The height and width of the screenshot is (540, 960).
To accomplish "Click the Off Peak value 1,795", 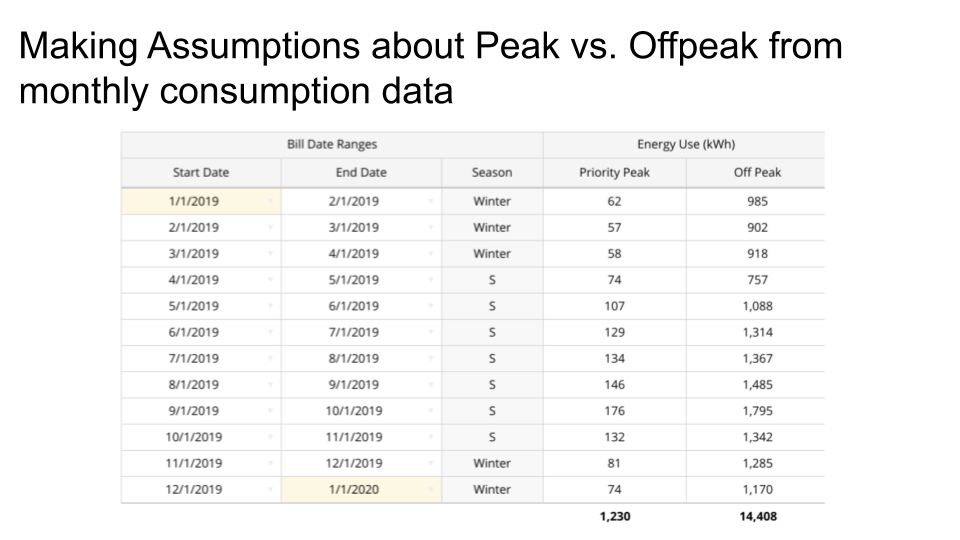I will tap(757, 411).
